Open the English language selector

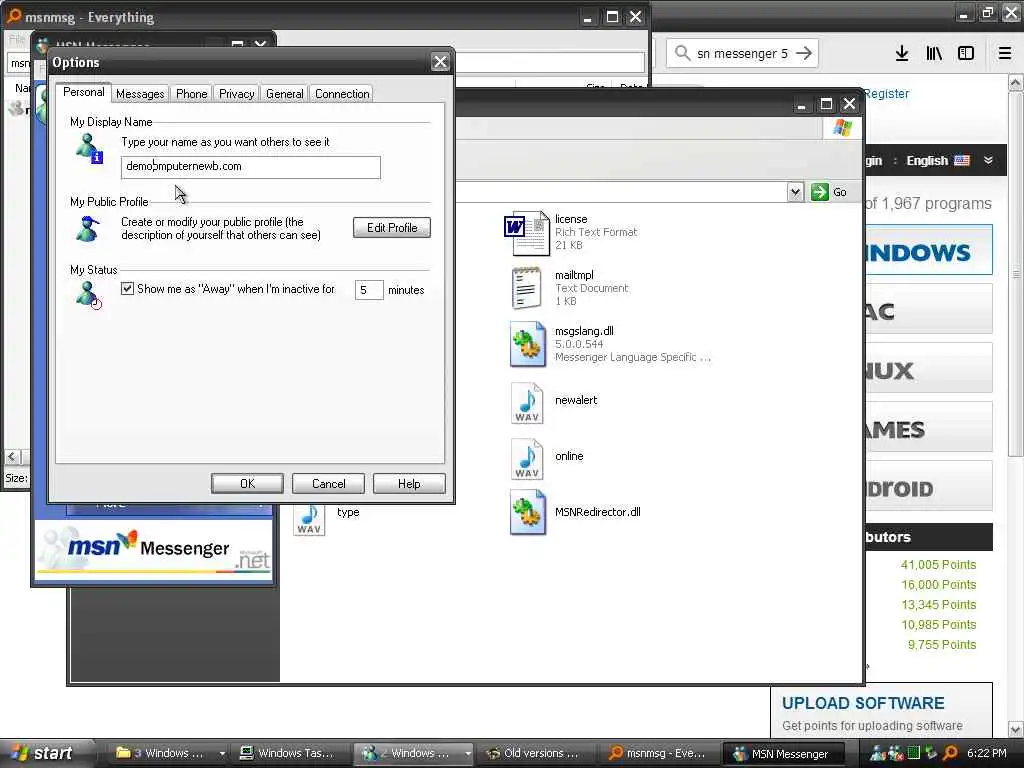(938, 161)
